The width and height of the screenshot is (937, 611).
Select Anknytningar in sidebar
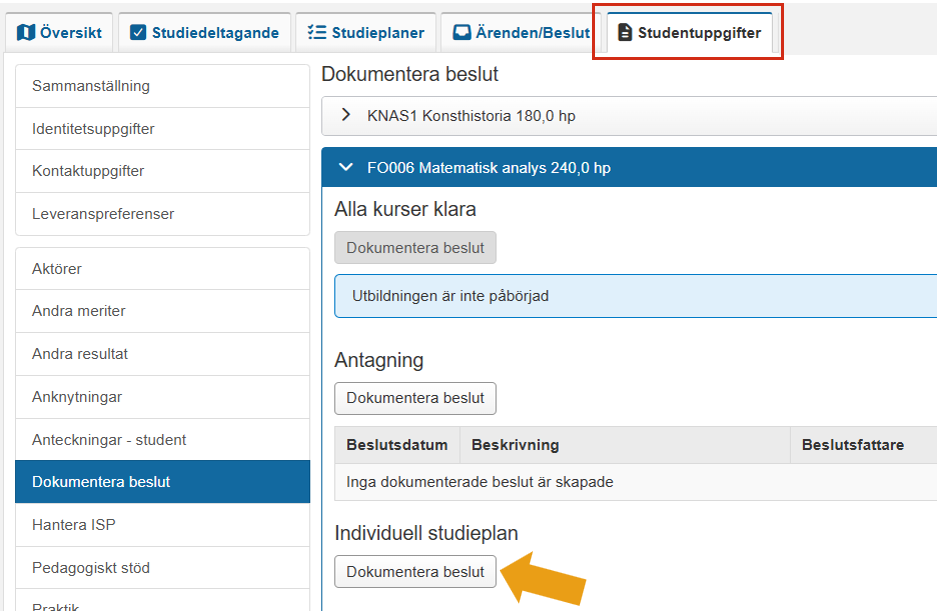163,397
